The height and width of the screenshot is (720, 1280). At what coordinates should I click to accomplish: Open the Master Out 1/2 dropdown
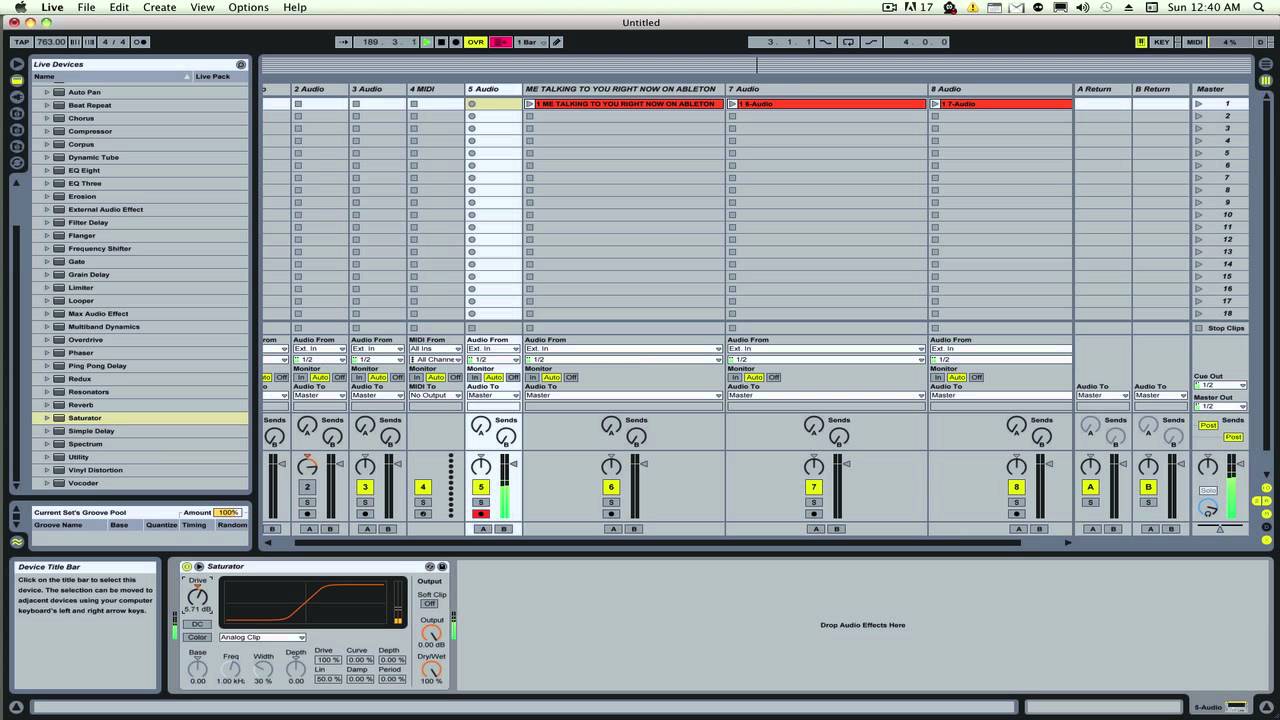tap(1221, 406)
